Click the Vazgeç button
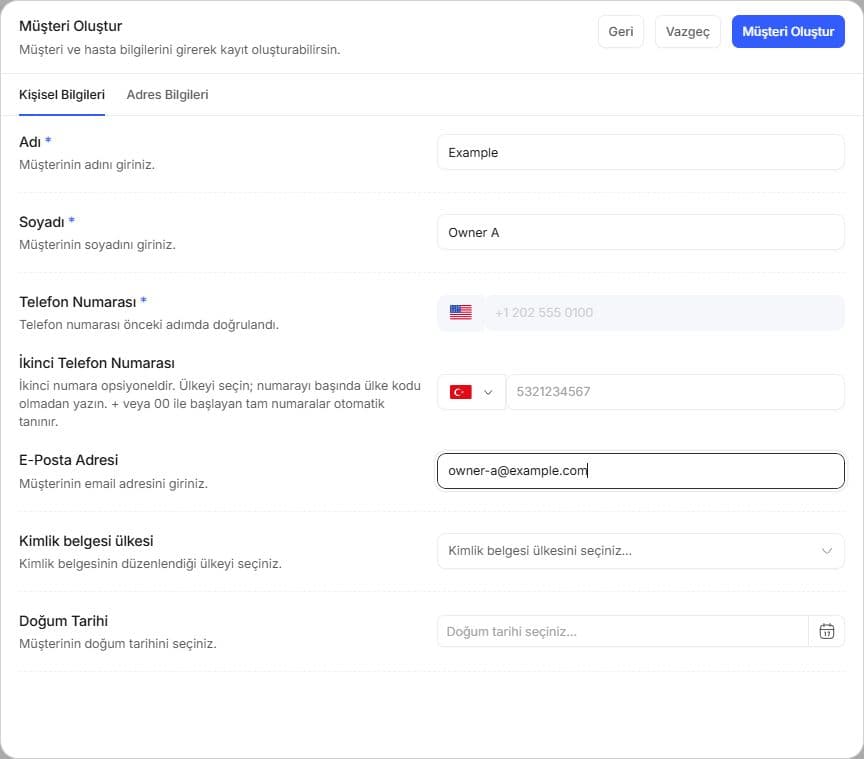 687,31
